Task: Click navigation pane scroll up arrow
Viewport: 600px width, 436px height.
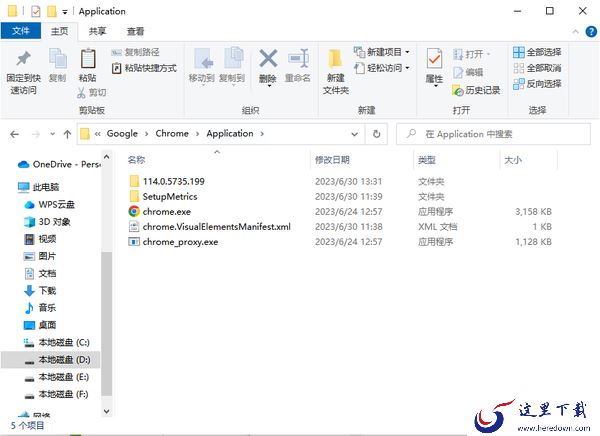Action: pos(107,157)
